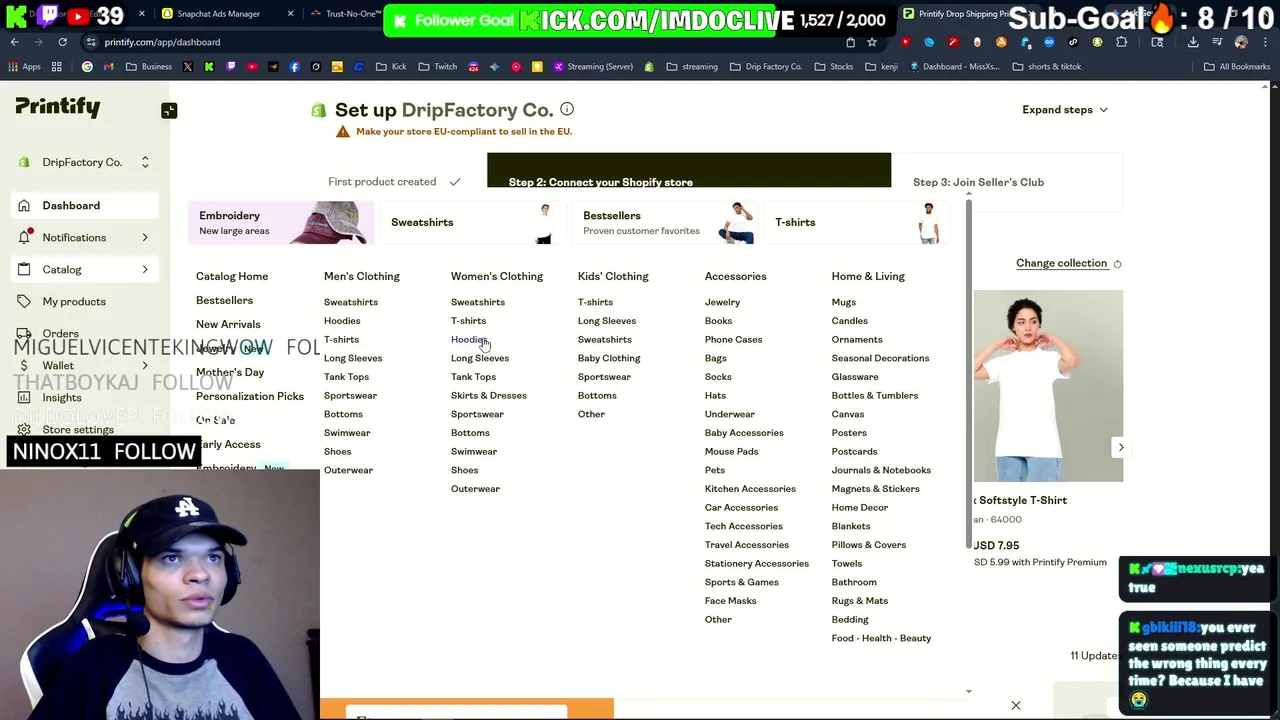This screenshot has height=720, width=1280.
Task: Open the DripFactory Co. store switcher
Action: coord(84,162)
